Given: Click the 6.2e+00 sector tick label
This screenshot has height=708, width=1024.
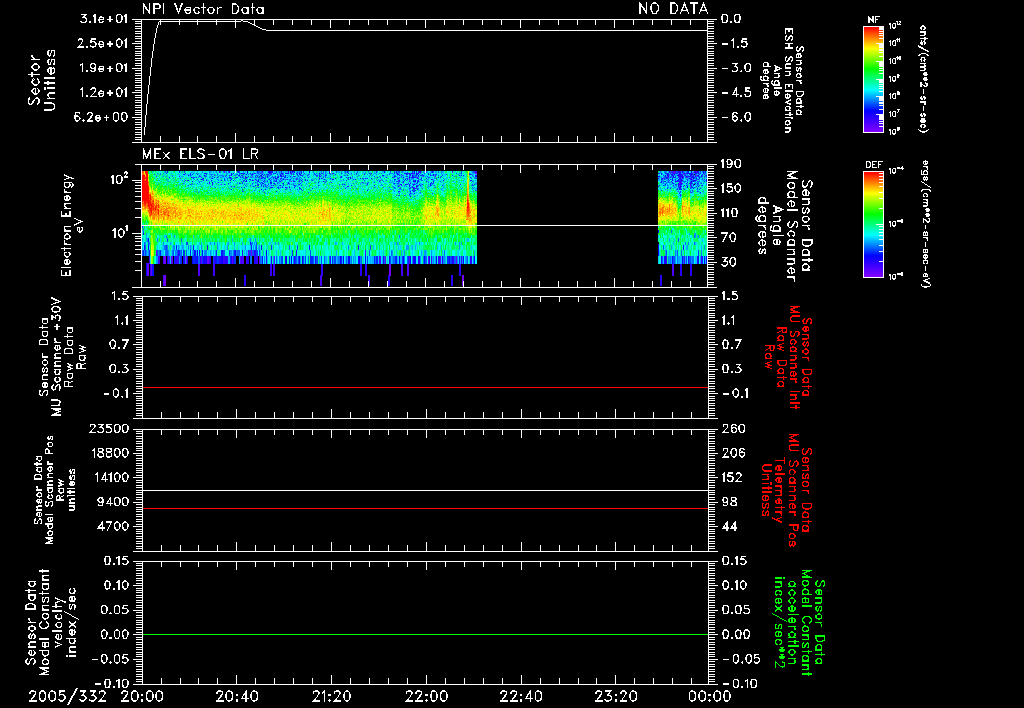Looking at the screenshot, I should pos(103,117).
